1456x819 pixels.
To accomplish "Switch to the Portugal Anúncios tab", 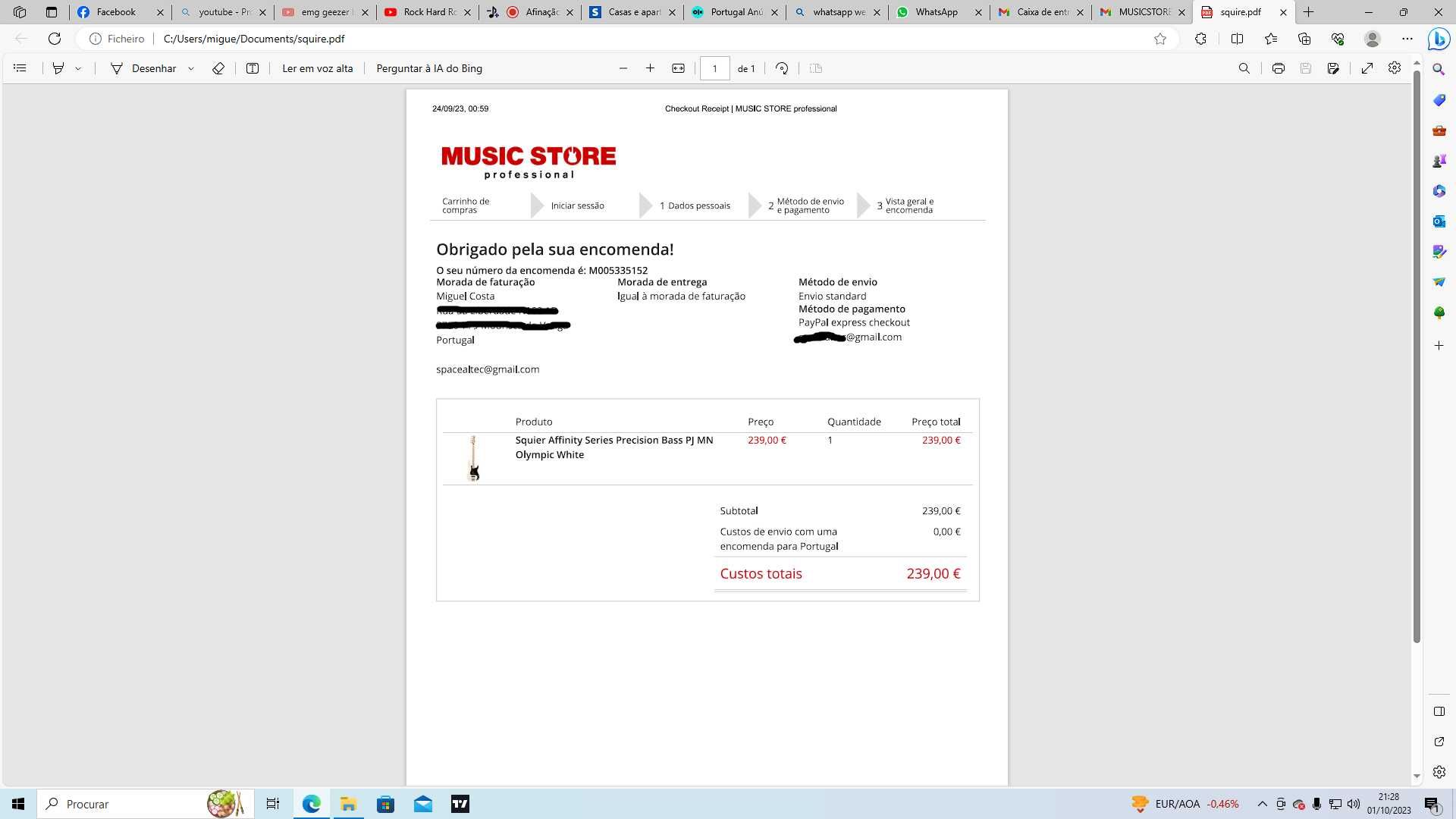I will (733, 12).
